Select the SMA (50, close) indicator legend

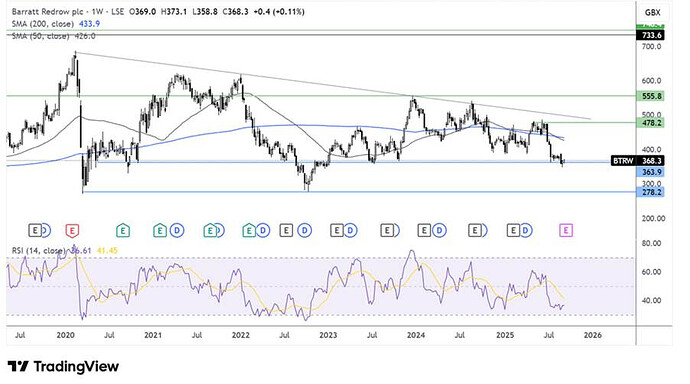[53, 36]
